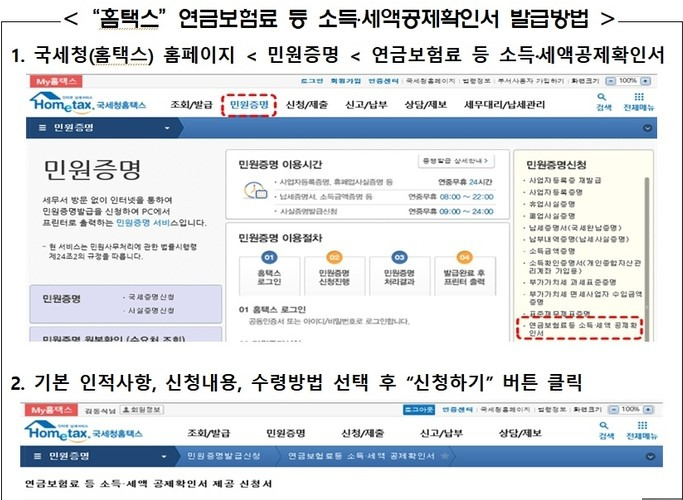Click zoom-out minus icon in step 2 screenshot
The height and width of the screenshot is (500, 683).
click(613, 410)
